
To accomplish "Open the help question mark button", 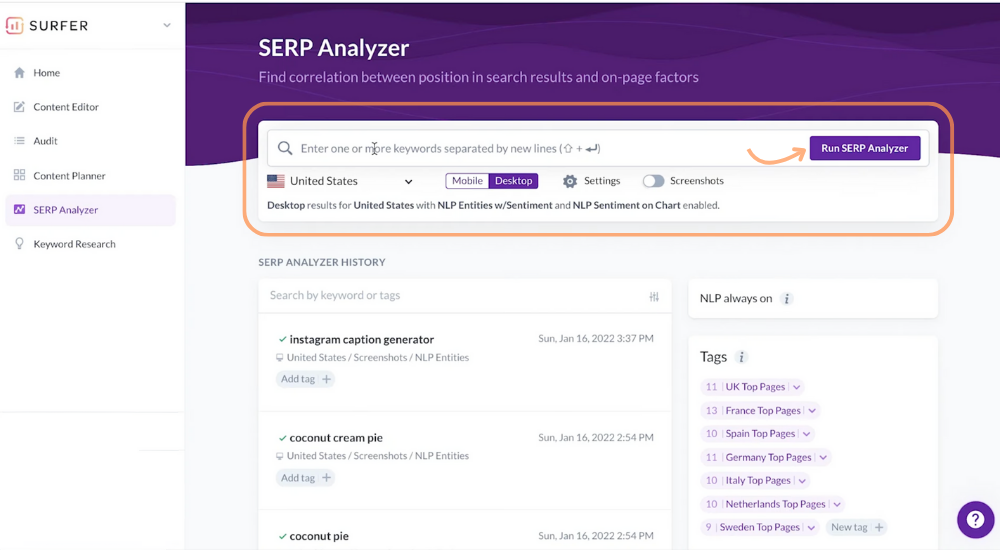I will click(975, 519).
